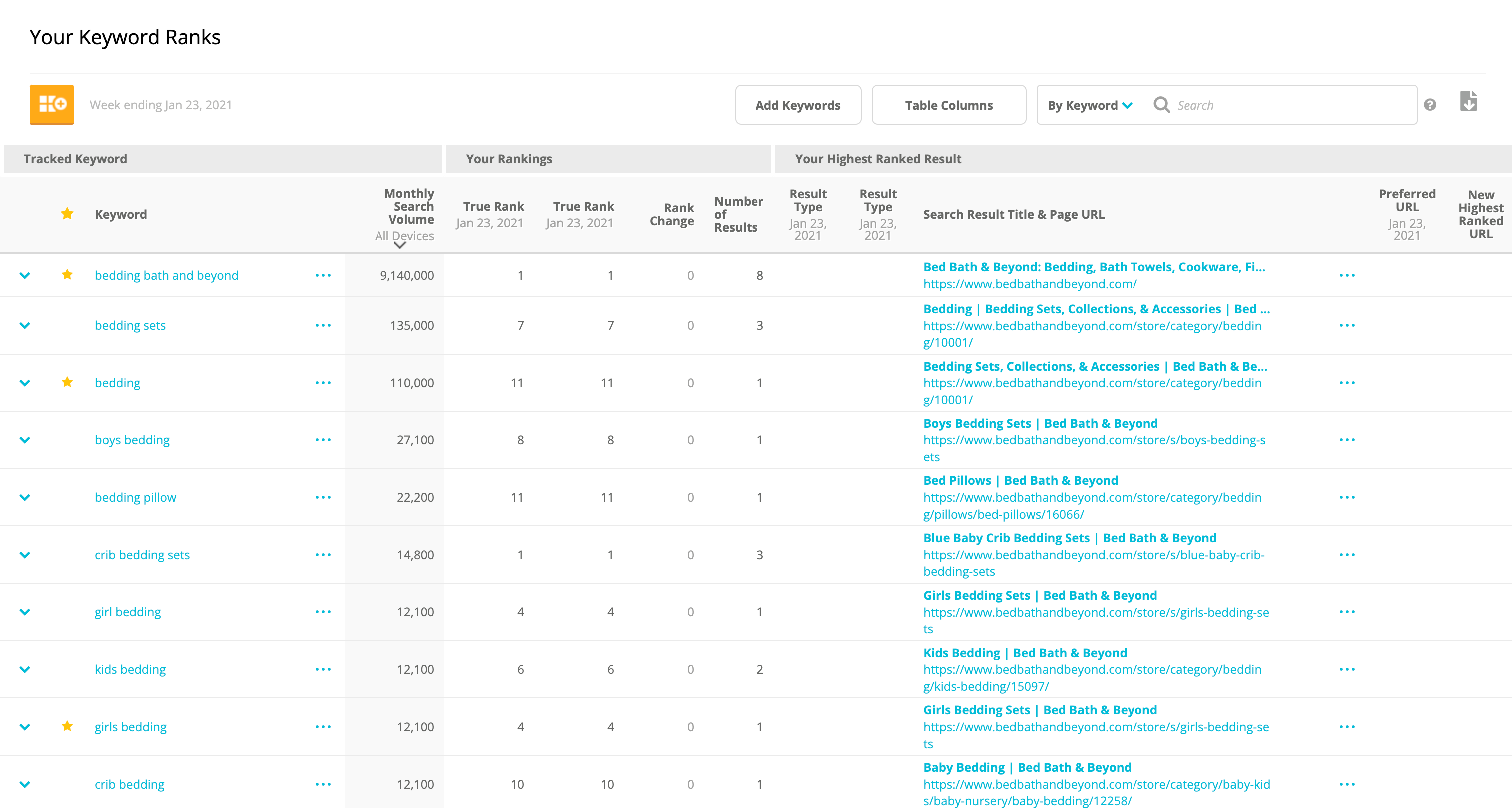Click the orange add widget icon

tap(51, 104)
